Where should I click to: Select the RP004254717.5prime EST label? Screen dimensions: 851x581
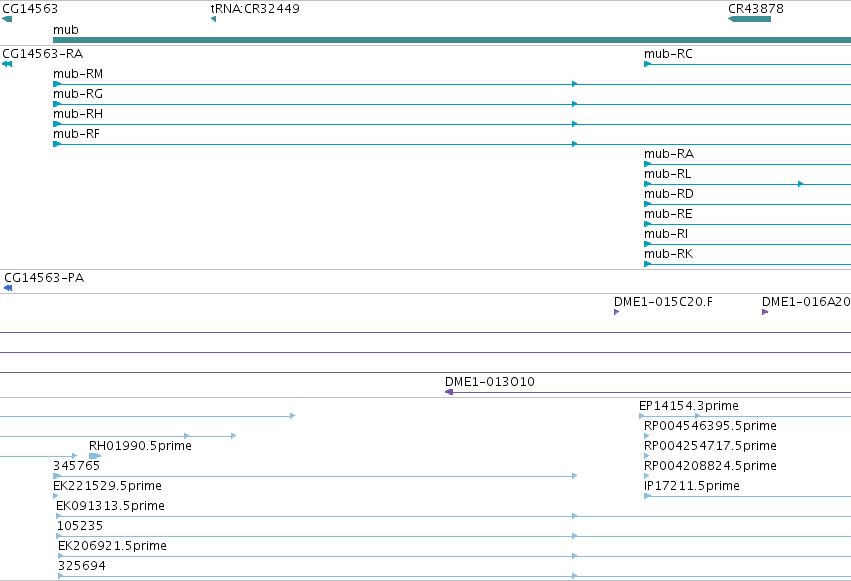tap(710, 446)
